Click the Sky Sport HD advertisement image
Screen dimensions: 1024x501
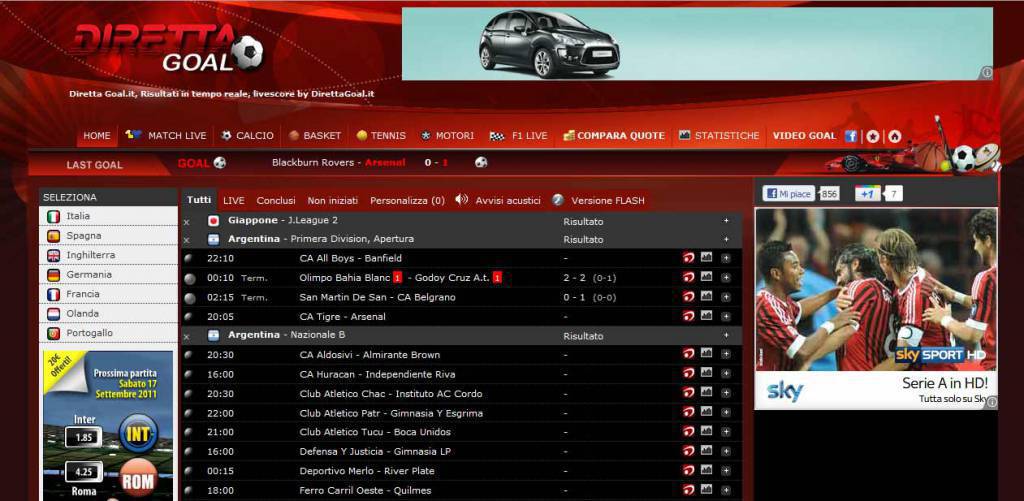875,307
